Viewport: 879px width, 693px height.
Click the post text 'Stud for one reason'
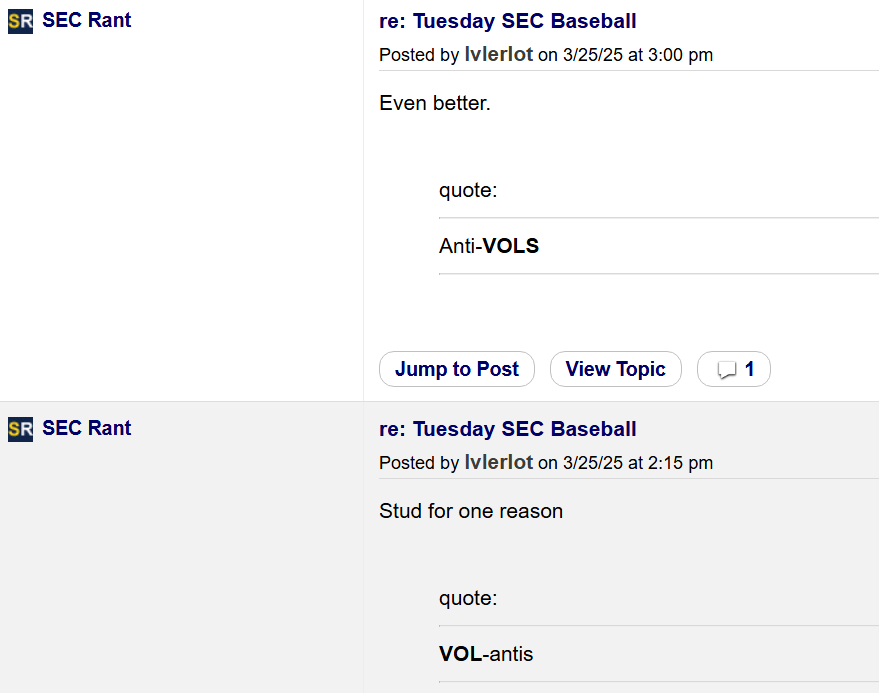click(x=471, y=511)
